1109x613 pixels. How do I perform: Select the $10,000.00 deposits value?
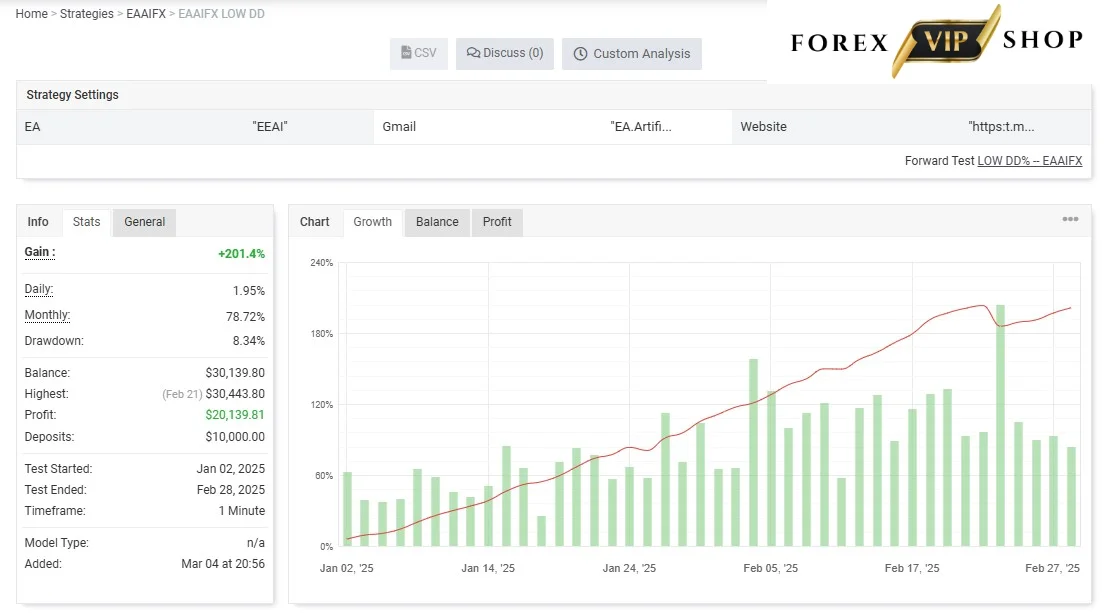pyautogui.click(x=236, y=437)
